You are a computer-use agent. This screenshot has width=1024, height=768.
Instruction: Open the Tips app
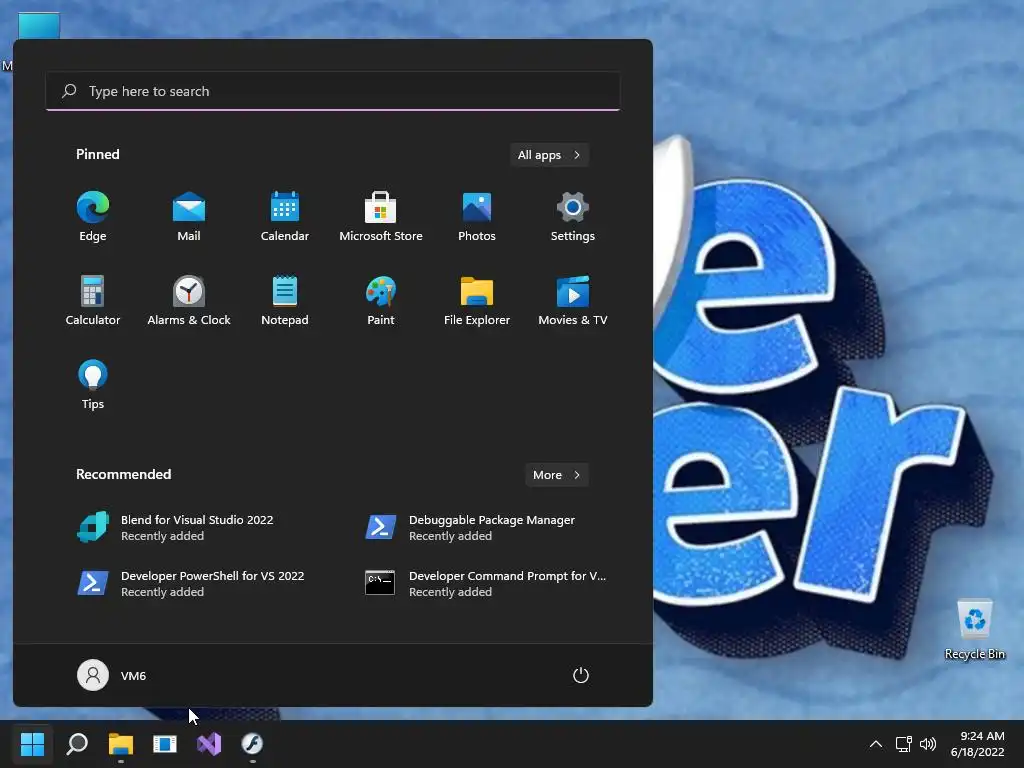(93, 385)
